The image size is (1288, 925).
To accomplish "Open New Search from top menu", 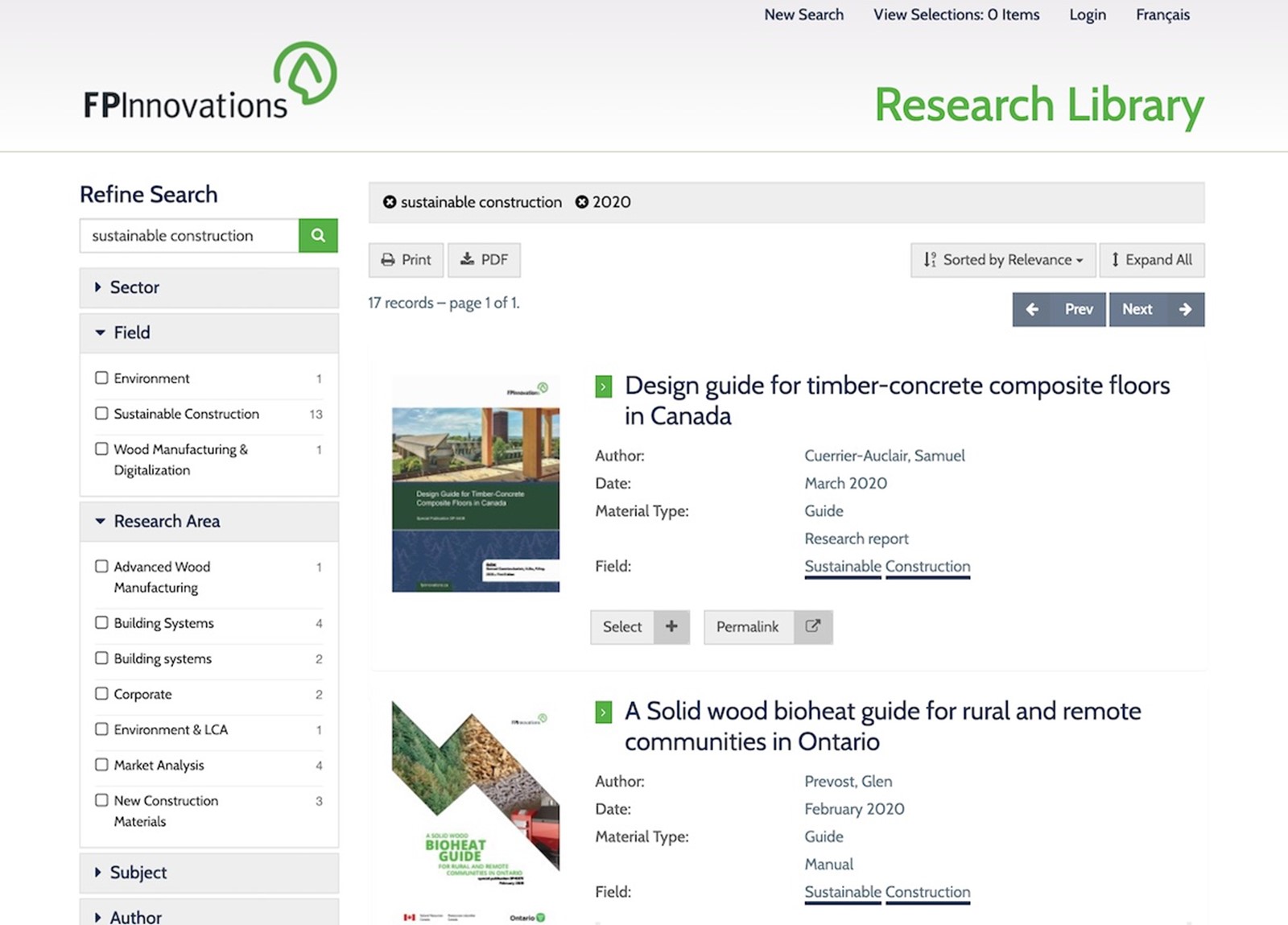I will coord(804,14).
